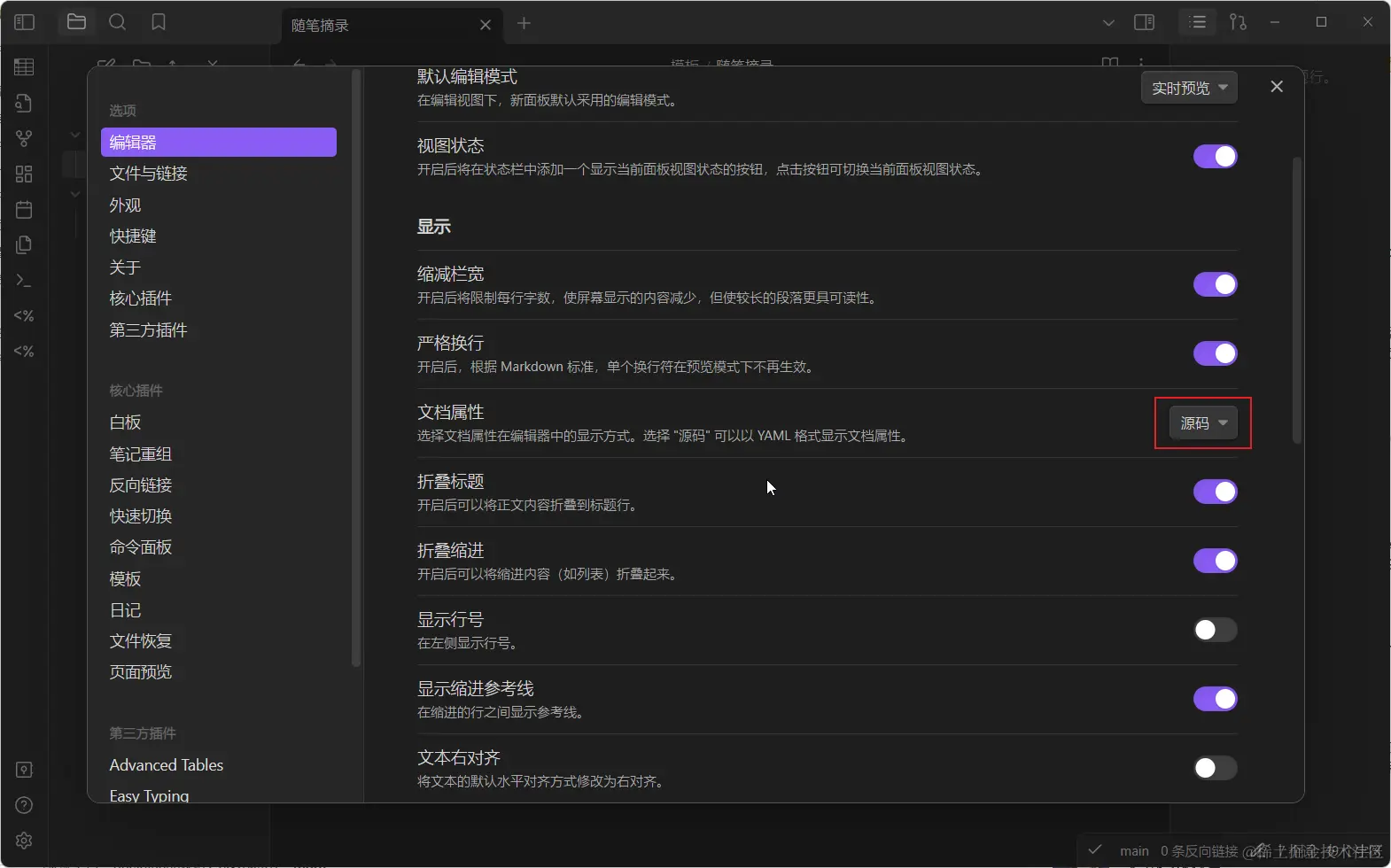This screenshot has width=1391, height=868.
Task: Toggle 折叠缩进 switch
Action: pyautogui.click(x=1215, y=561)
